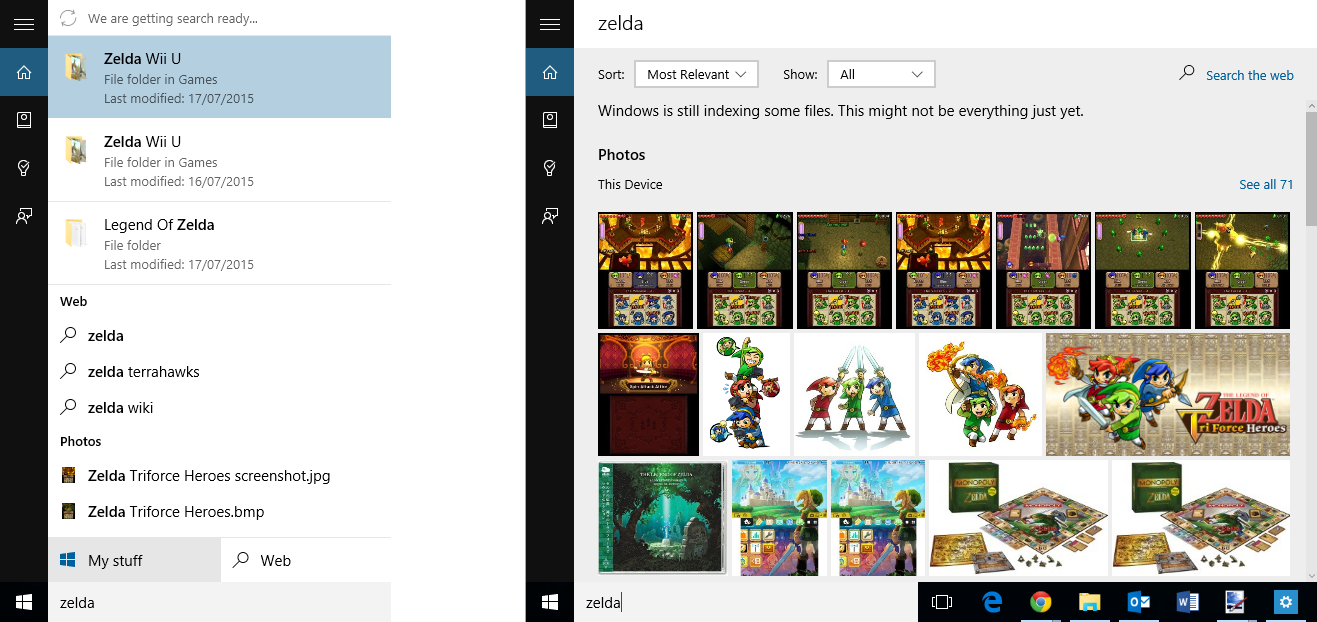The width and height of the screenshot is (1317, 622).
Task: Open hamburger menu in left search panel
Action: tap(24, 24)
